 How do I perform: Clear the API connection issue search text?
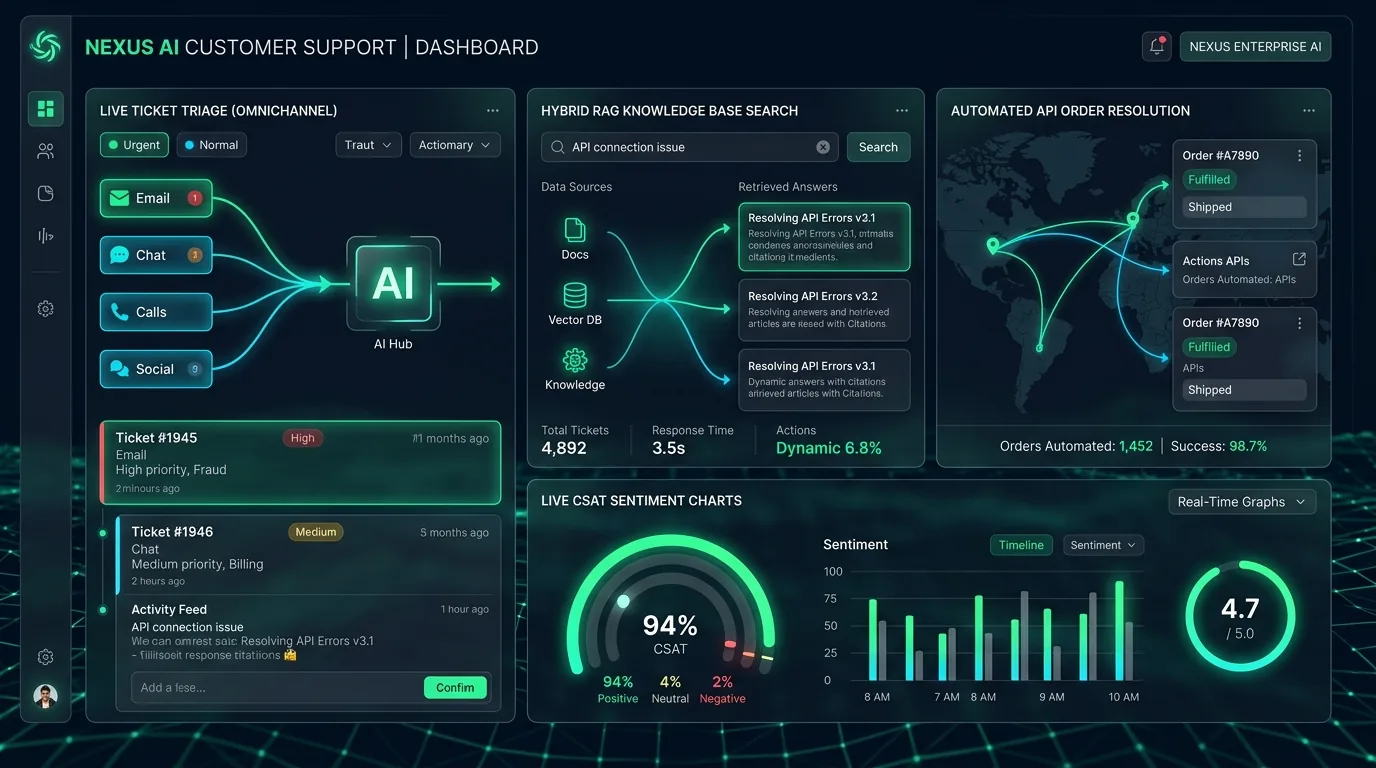coord(823,147)
